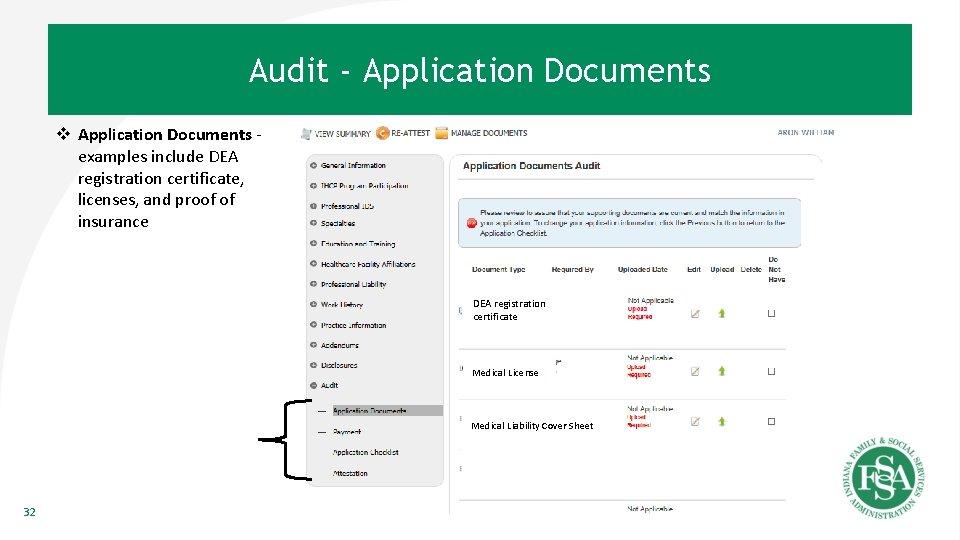Click the slide number 32
Viewport: 960px width, 540px height.
tap(29, 512)
